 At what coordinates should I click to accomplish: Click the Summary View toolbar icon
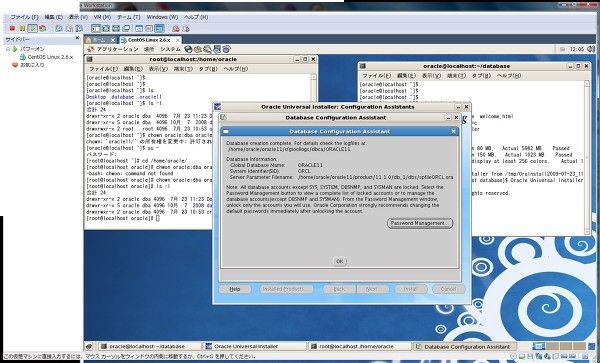(139, 28)
